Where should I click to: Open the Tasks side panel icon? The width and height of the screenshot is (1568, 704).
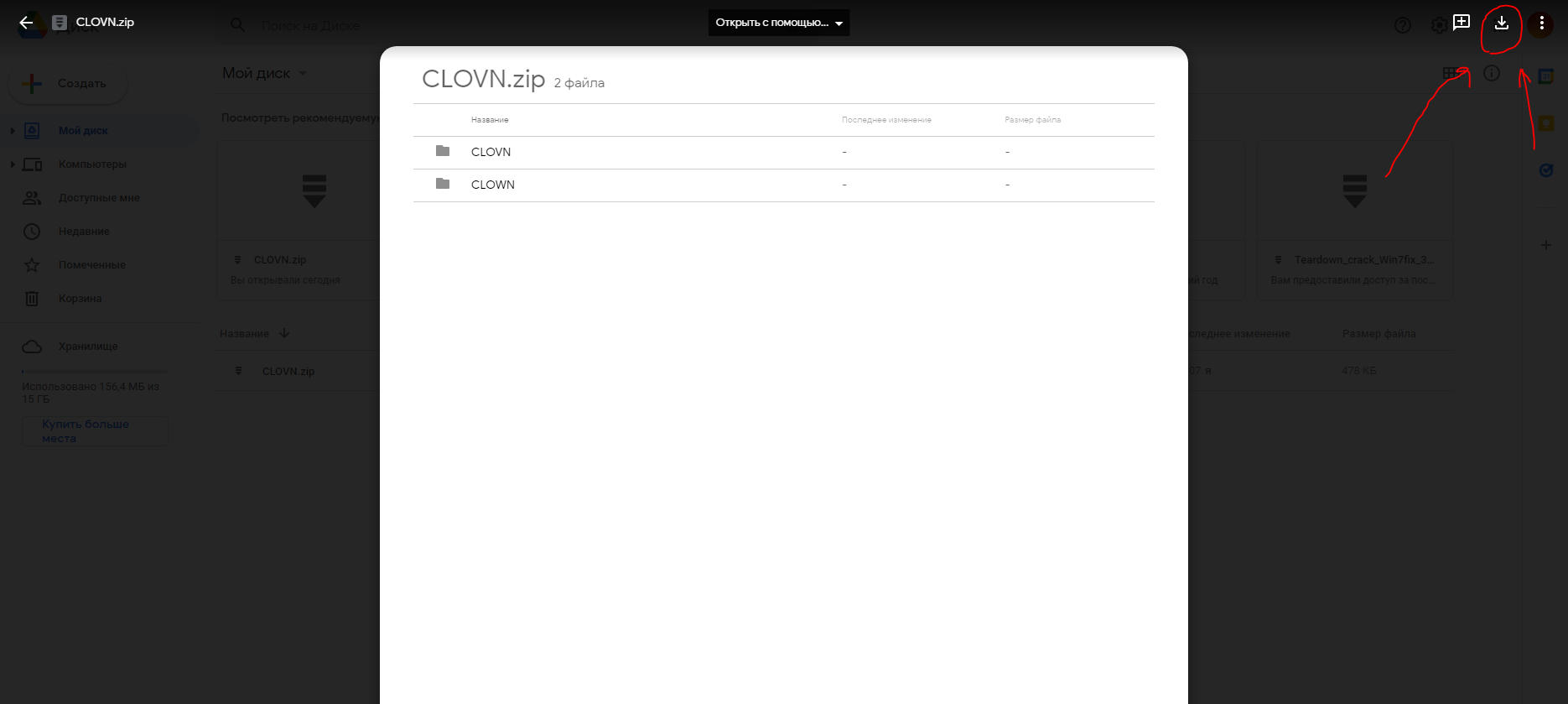coord(1546,170)
